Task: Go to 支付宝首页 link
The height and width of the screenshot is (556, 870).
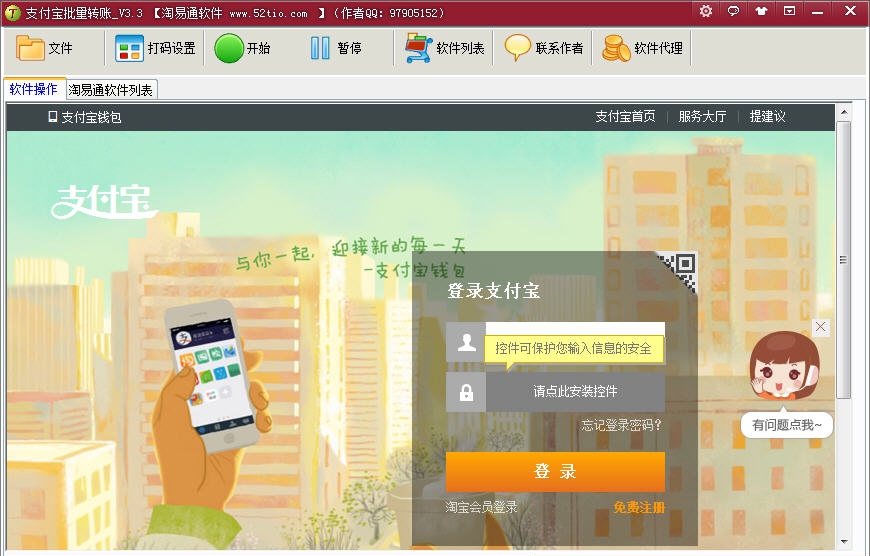Action: point(625,117)
